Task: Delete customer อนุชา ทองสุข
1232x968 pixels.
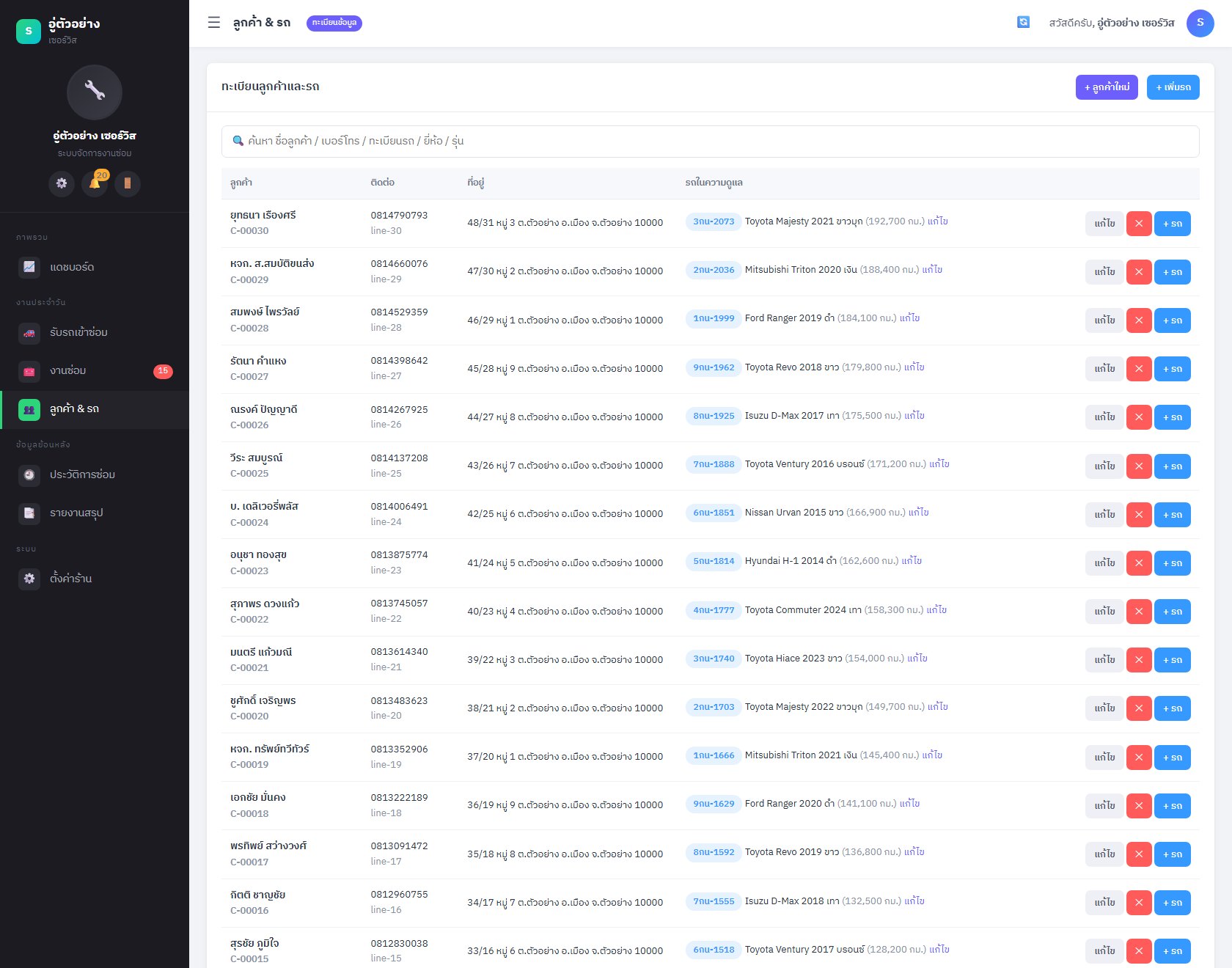Action: click(x=1139, y=563)
